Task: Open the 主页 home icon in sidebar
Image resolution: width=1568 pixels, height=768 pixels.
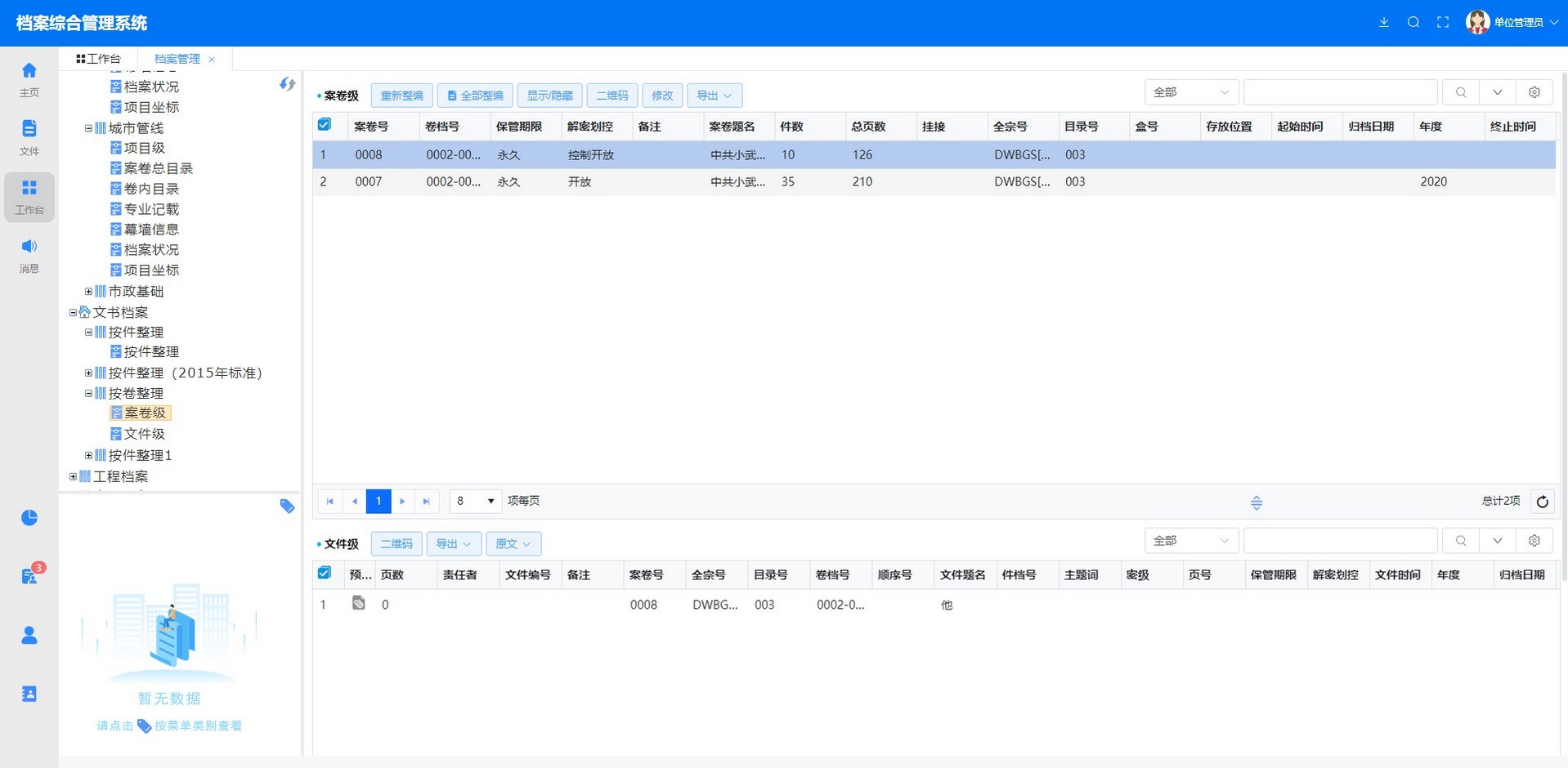Action: [29, 78]
